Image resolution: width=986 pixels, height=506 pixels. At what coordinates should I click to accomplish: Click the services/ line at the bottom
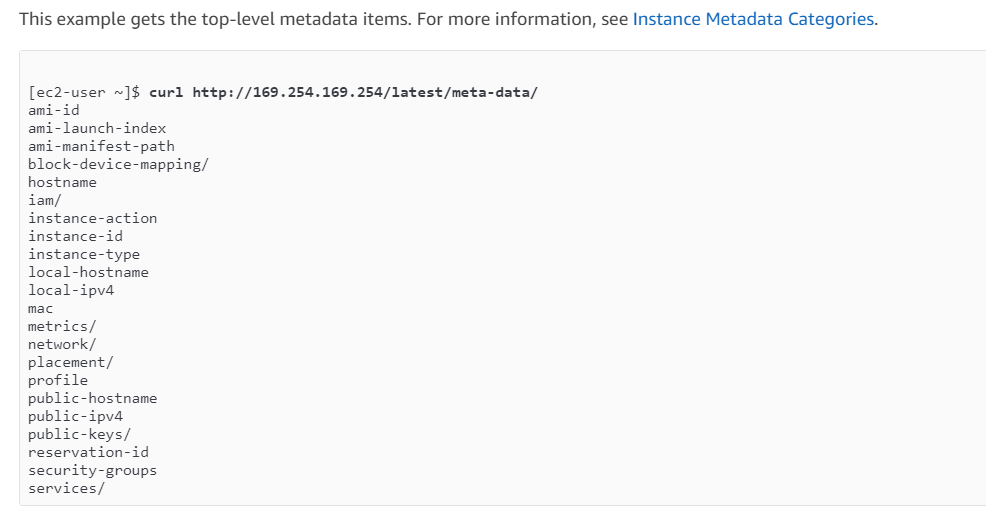click(66, 488)
